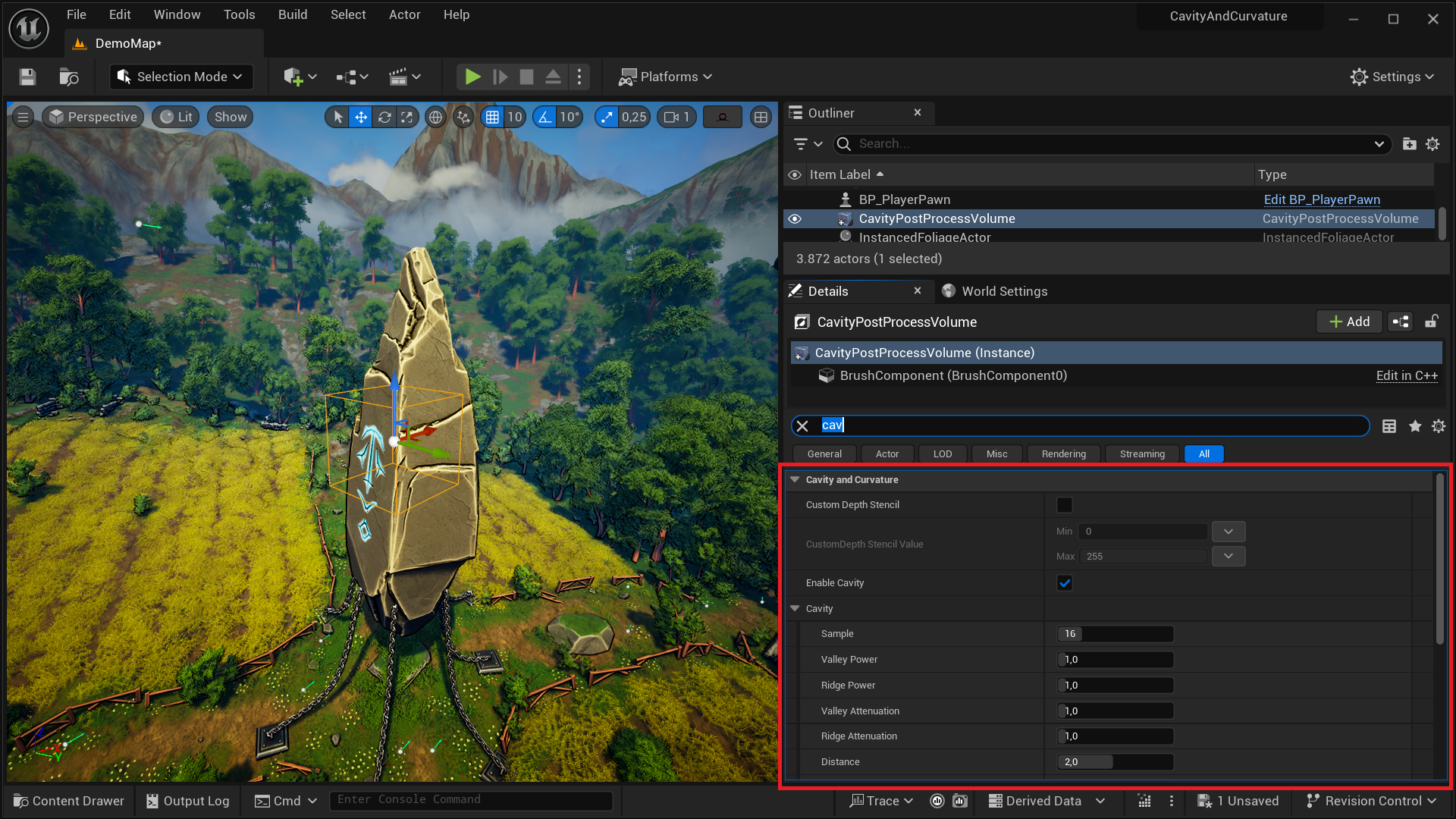Collapse the Cavity and Curvature section

(795, 479)
